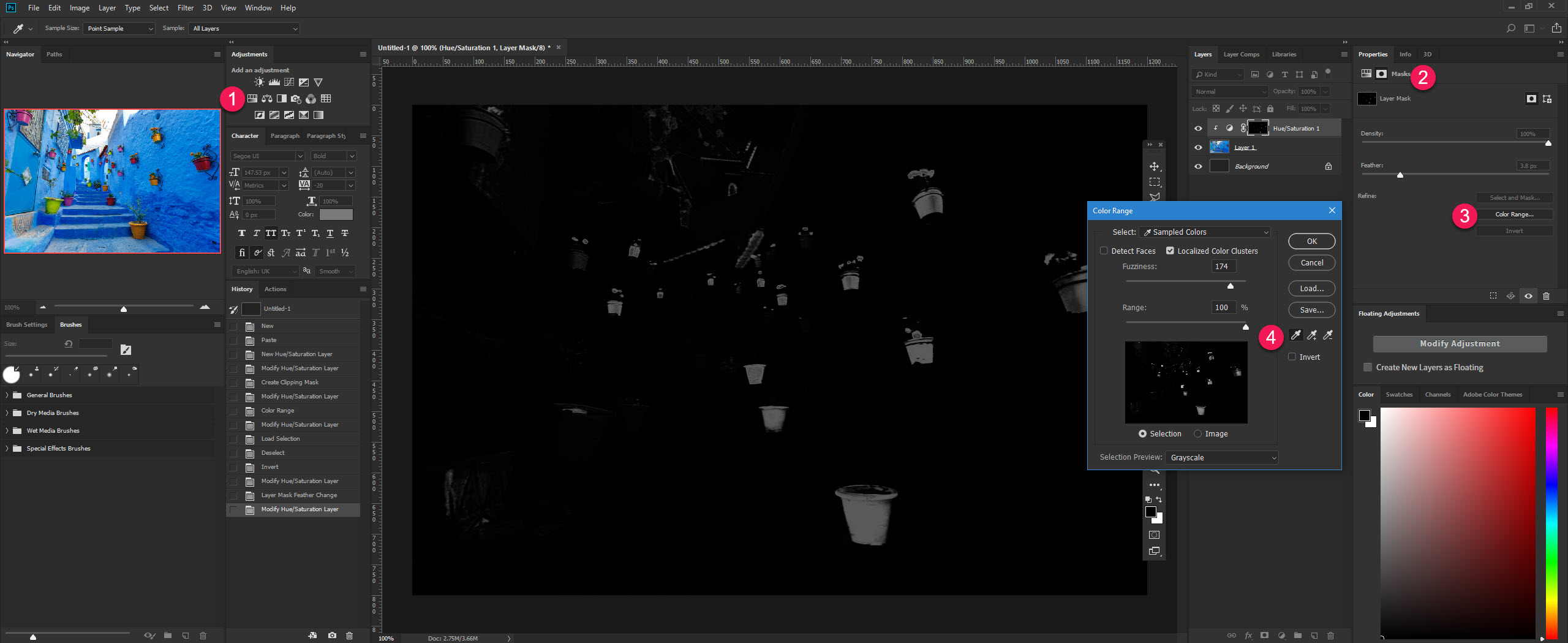Toggle the Background layer visibility
1568x643 pixels.
[x=1198, y=166]
